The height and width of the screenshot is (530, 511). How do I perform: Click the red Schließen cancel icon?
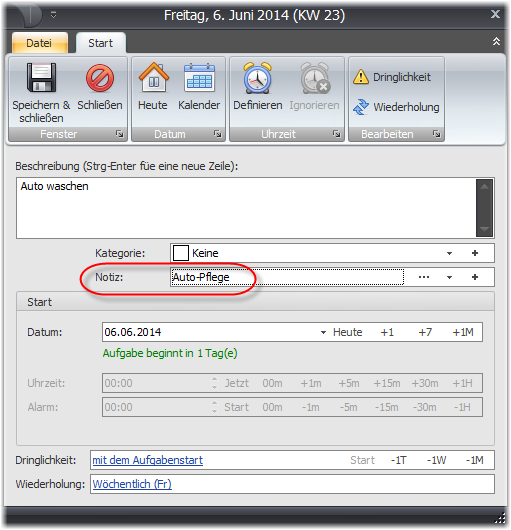pos(100,78)
